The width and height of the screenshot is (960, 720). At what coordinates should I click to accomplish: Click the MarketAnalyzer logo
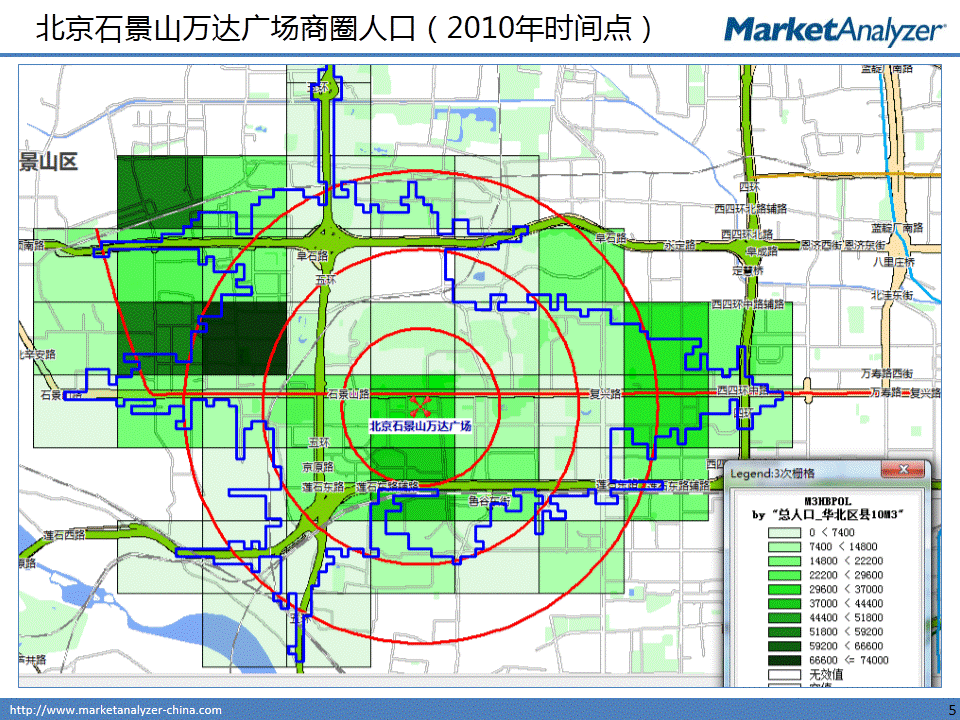tap(834, 30)
